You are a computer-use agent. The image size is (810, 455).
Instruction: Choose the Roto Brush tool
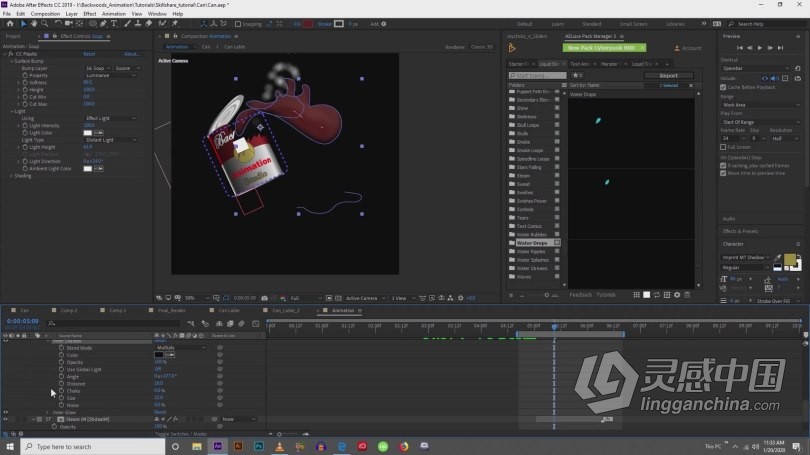point(163,24)
